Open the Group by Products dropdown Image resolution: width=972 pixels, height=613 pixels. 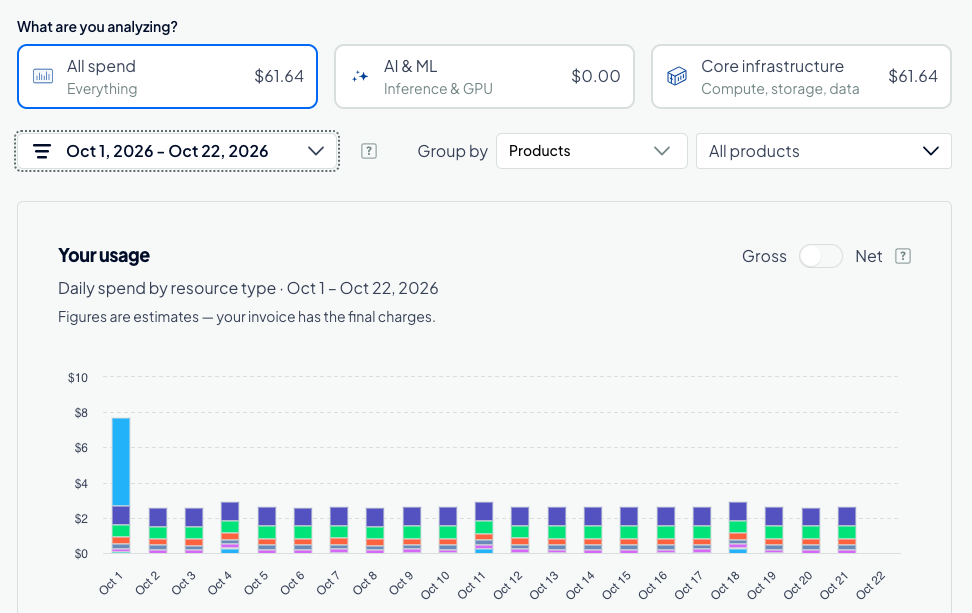pos(591,151)
